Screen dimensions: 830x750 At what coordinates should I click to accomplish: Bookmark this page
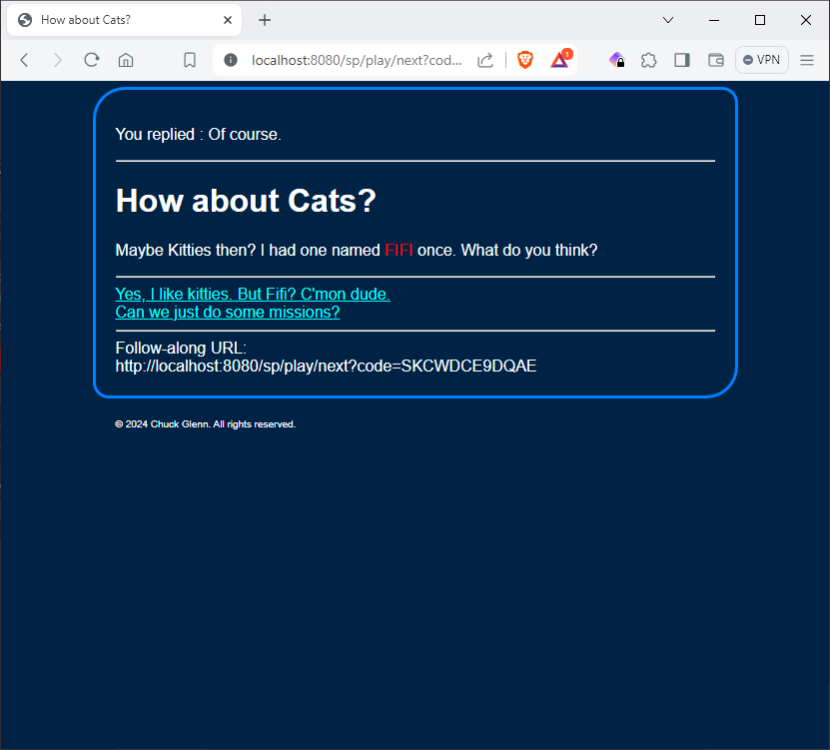[189, 60]
